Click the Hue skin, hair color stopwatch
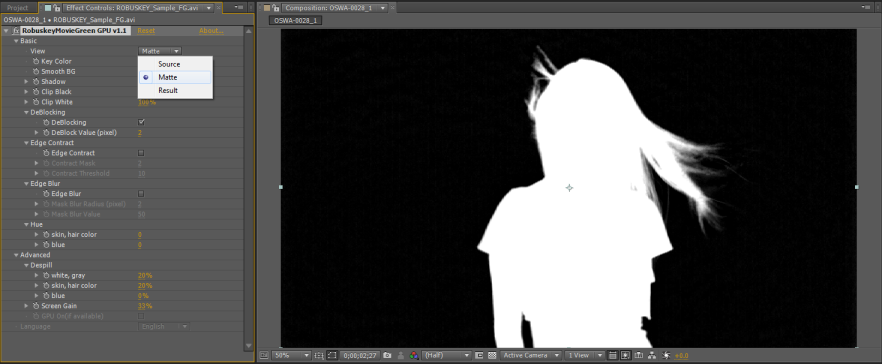882x364 pixels. [x=46, y=234]
